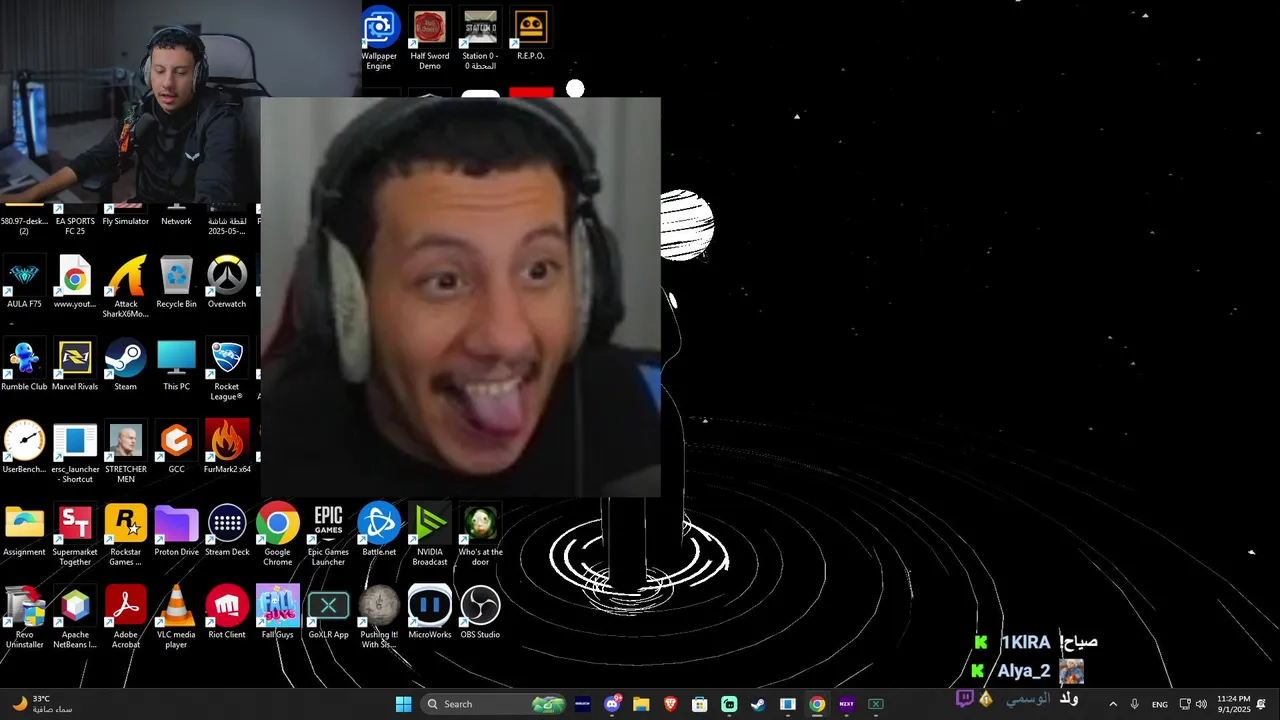Open the Assignment folder
Screen dimensions: 1280x720
click(24, 531)
